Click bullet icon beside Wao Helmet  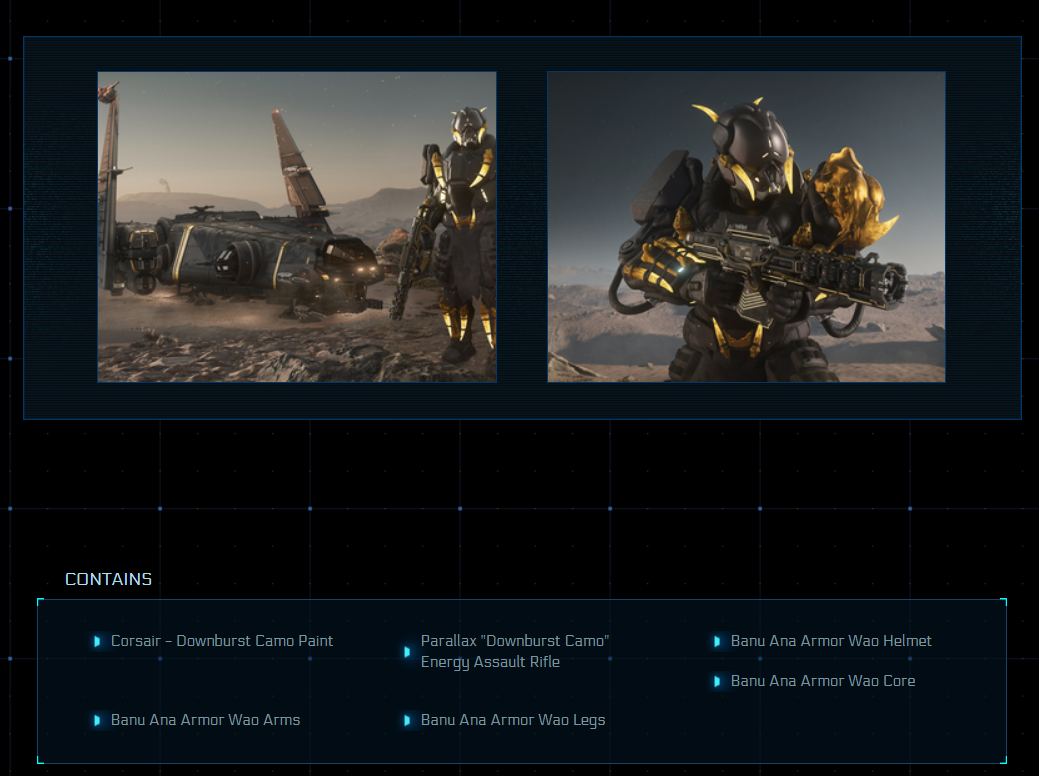coord(717,641)
